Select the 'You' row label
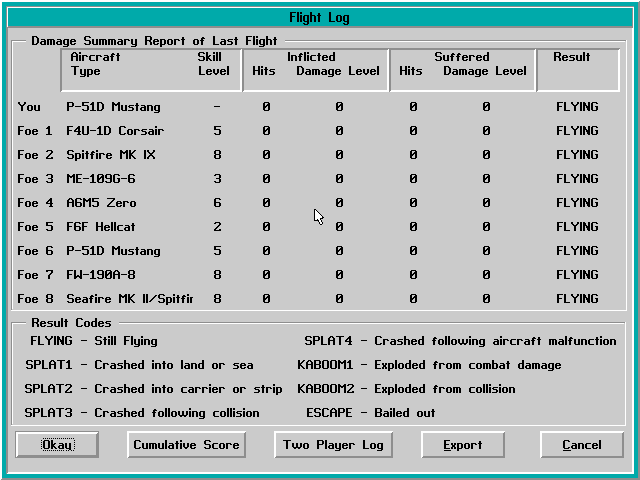Viewport: 640px width, 480px height. point(29,107)
